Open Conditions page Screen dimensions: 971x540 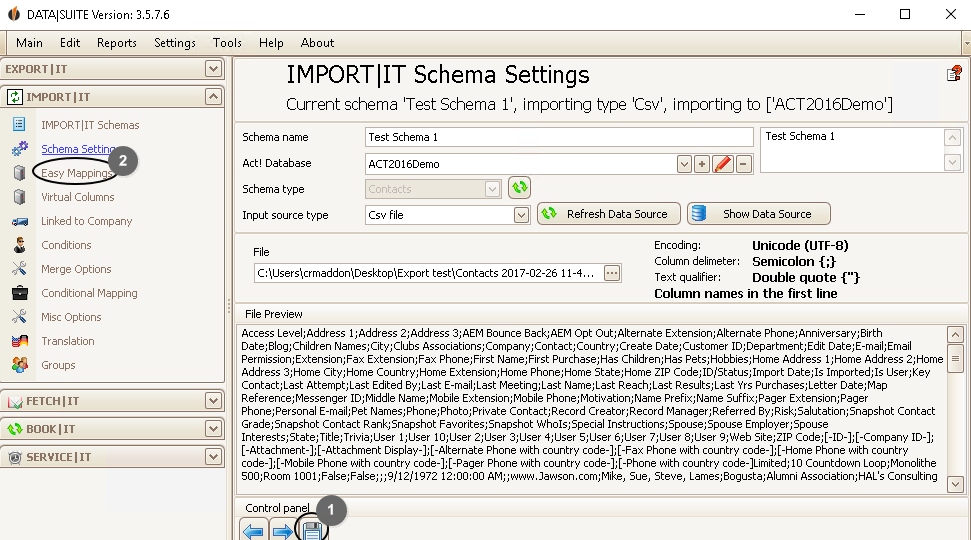[66, 245]
